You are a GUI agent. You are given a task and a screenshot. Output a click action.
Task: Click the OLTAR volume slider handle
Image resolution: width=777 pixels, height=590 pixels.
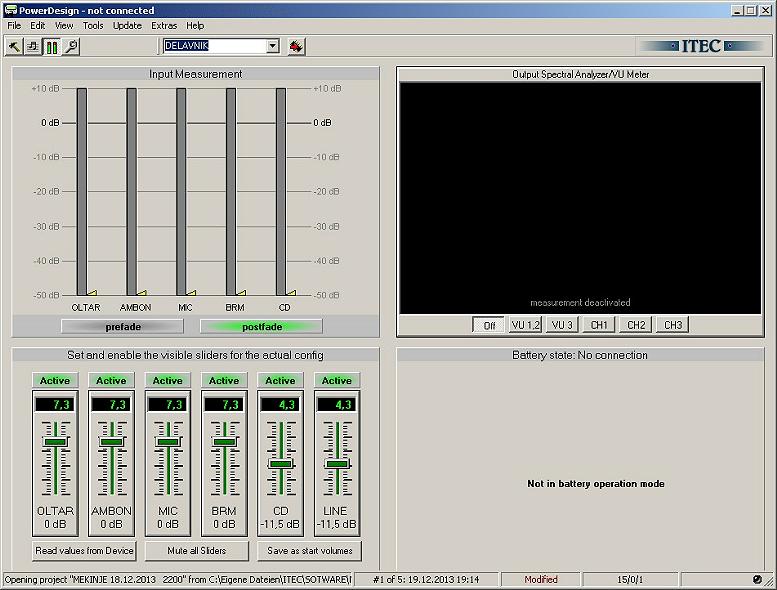click(x=55, y=441)
